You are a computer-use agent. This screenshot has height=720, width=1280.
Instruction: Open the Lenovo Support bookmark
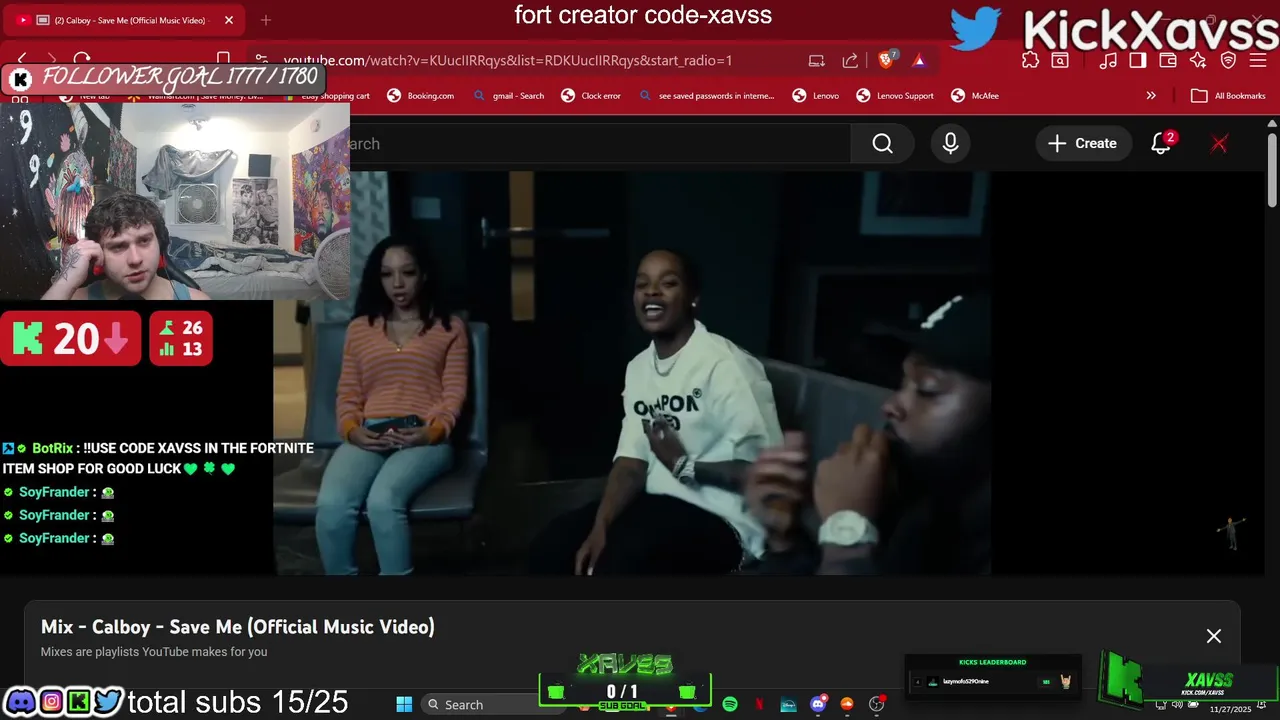point(895,96)
